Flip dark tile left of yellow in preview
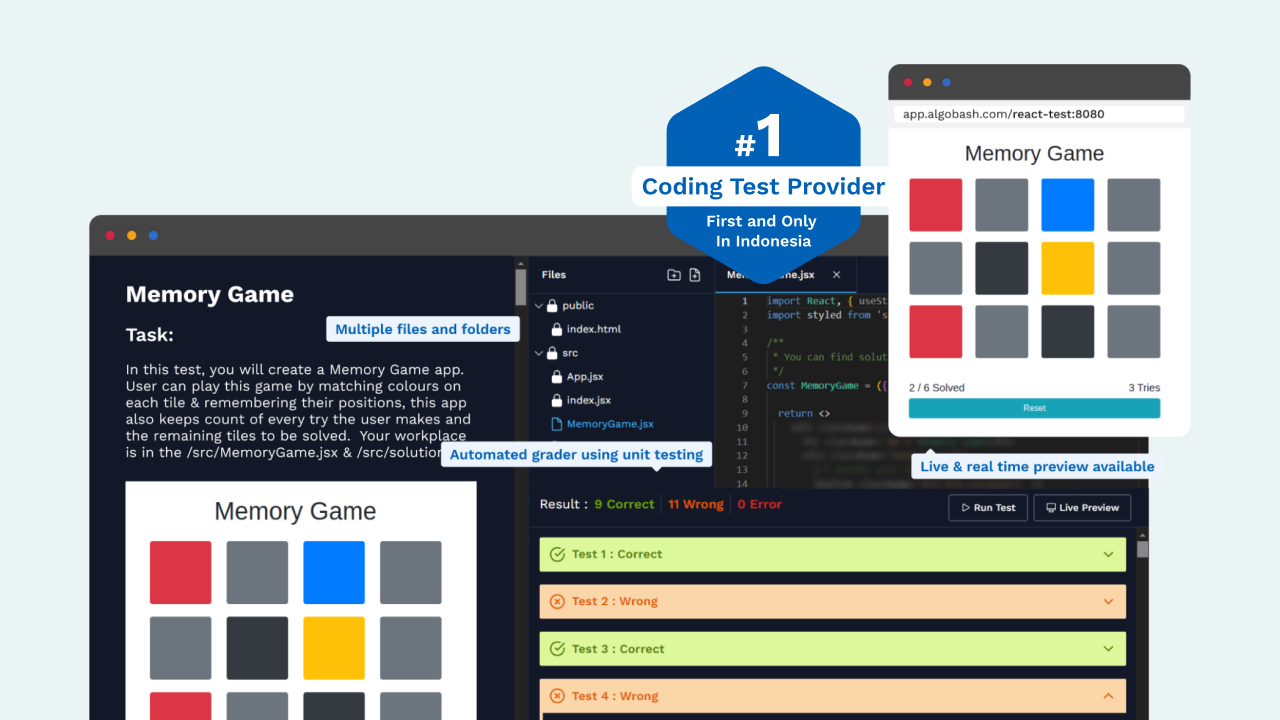1280x720 pixels. click(1002, 268)
